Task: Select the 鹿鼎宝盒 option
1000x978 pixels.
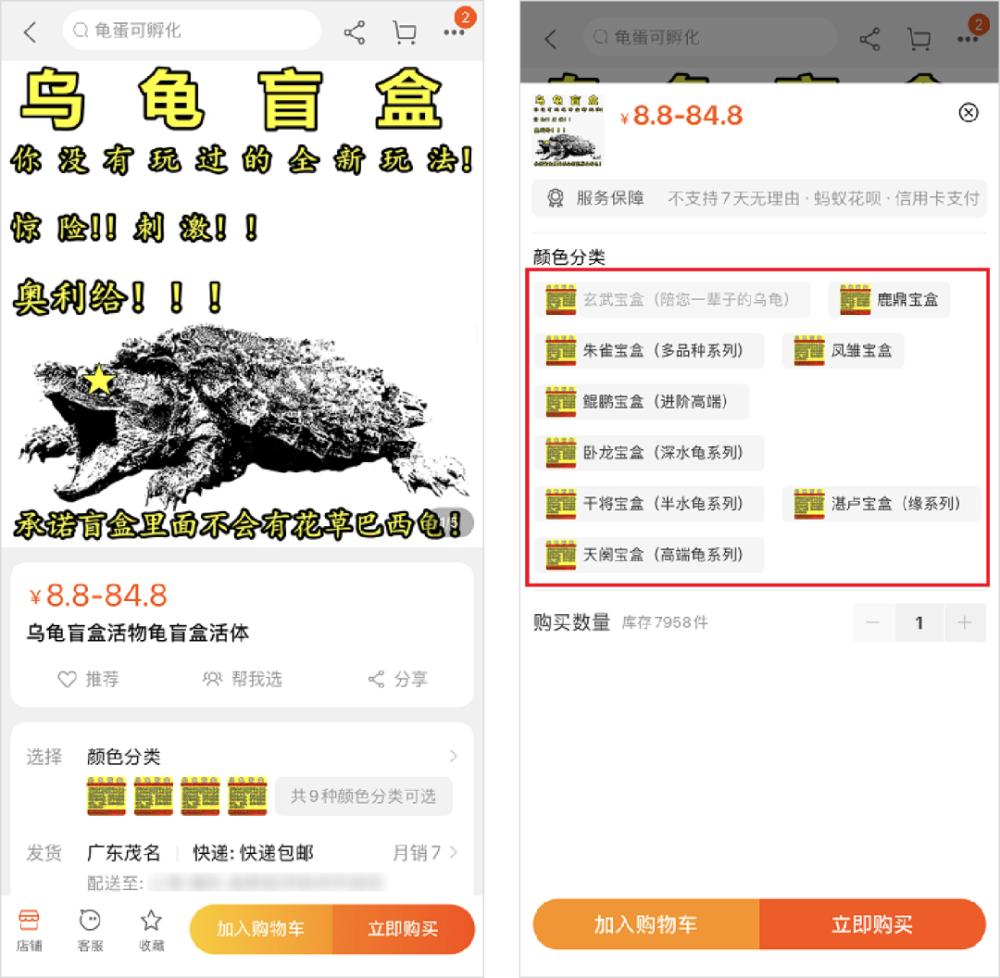Action: (x=889, y=300)
